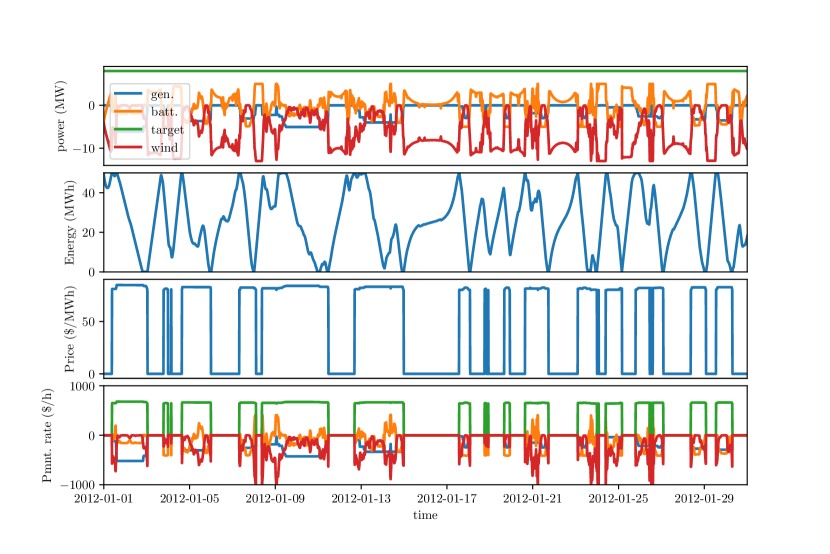The height and width of the screenshot is (554, 830).
Task: Click the 'target' legend label
Action: click(167, 130)
